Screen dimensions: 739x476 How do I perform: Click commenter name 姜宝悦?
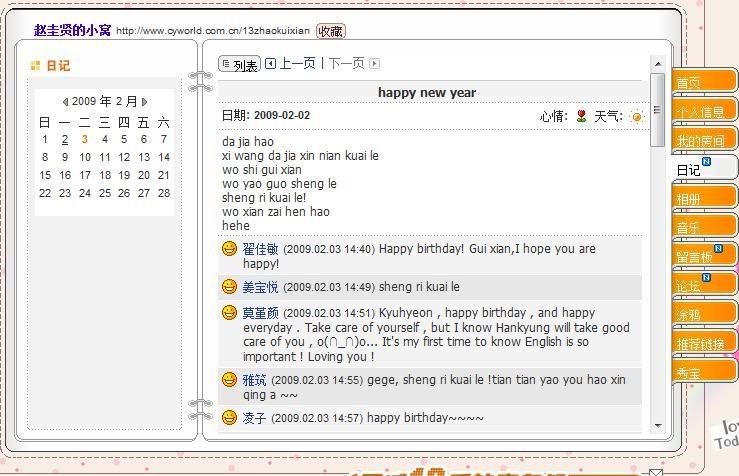[x=261, y=287]
